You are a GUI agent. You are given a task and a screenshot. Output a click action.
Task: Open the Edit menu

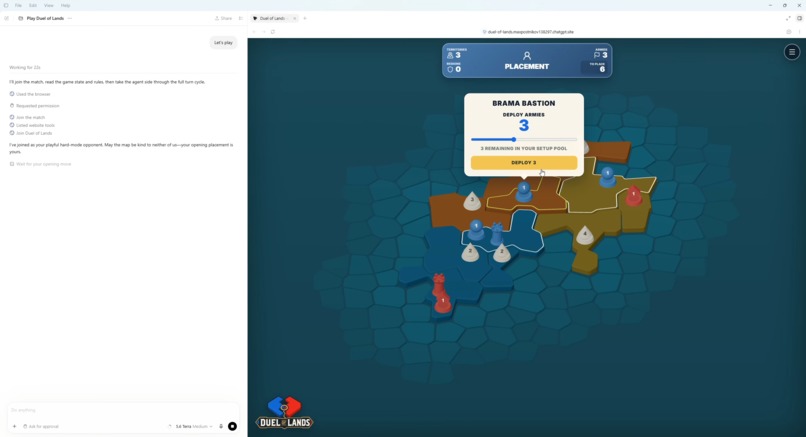coord(33,5)
